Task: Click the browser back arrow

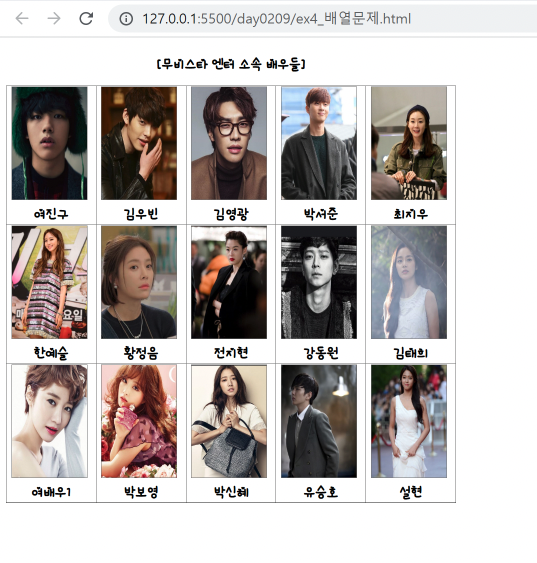Action: [22, 18]
